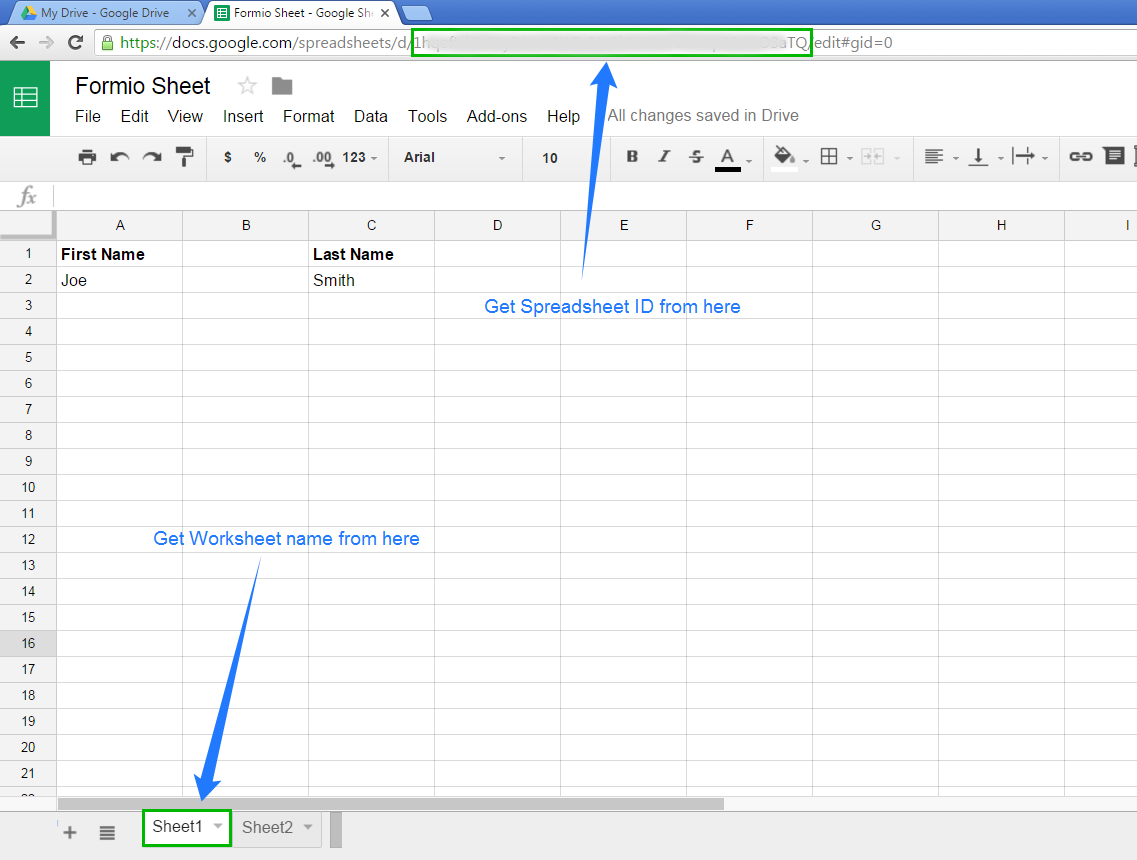Image resolution: width=1137 pixels, height=860 pixels.
Task: Redo the last action
Action: pos(152,157)
